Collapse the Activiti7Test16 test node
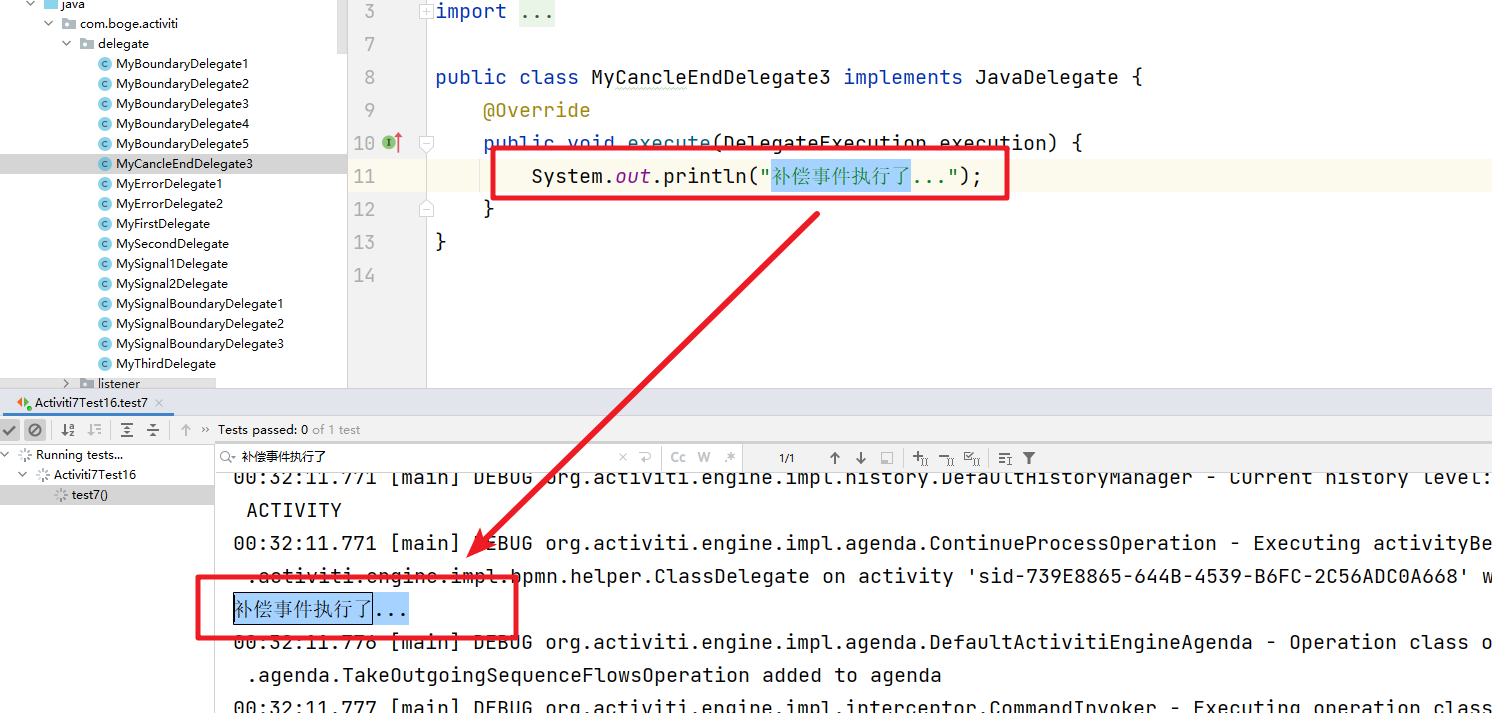1492x713 pixels. [x=24, y=475]
